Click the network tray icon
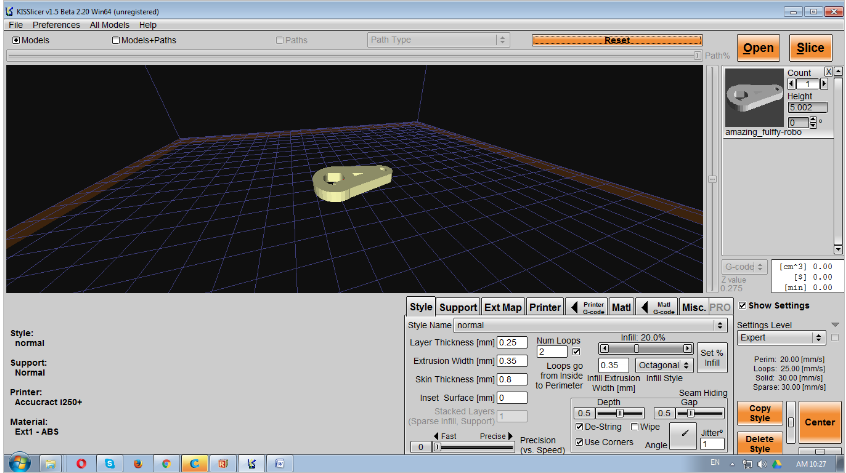Image resolution: width=846 pixels, height=473 pixels. (747, 464)
